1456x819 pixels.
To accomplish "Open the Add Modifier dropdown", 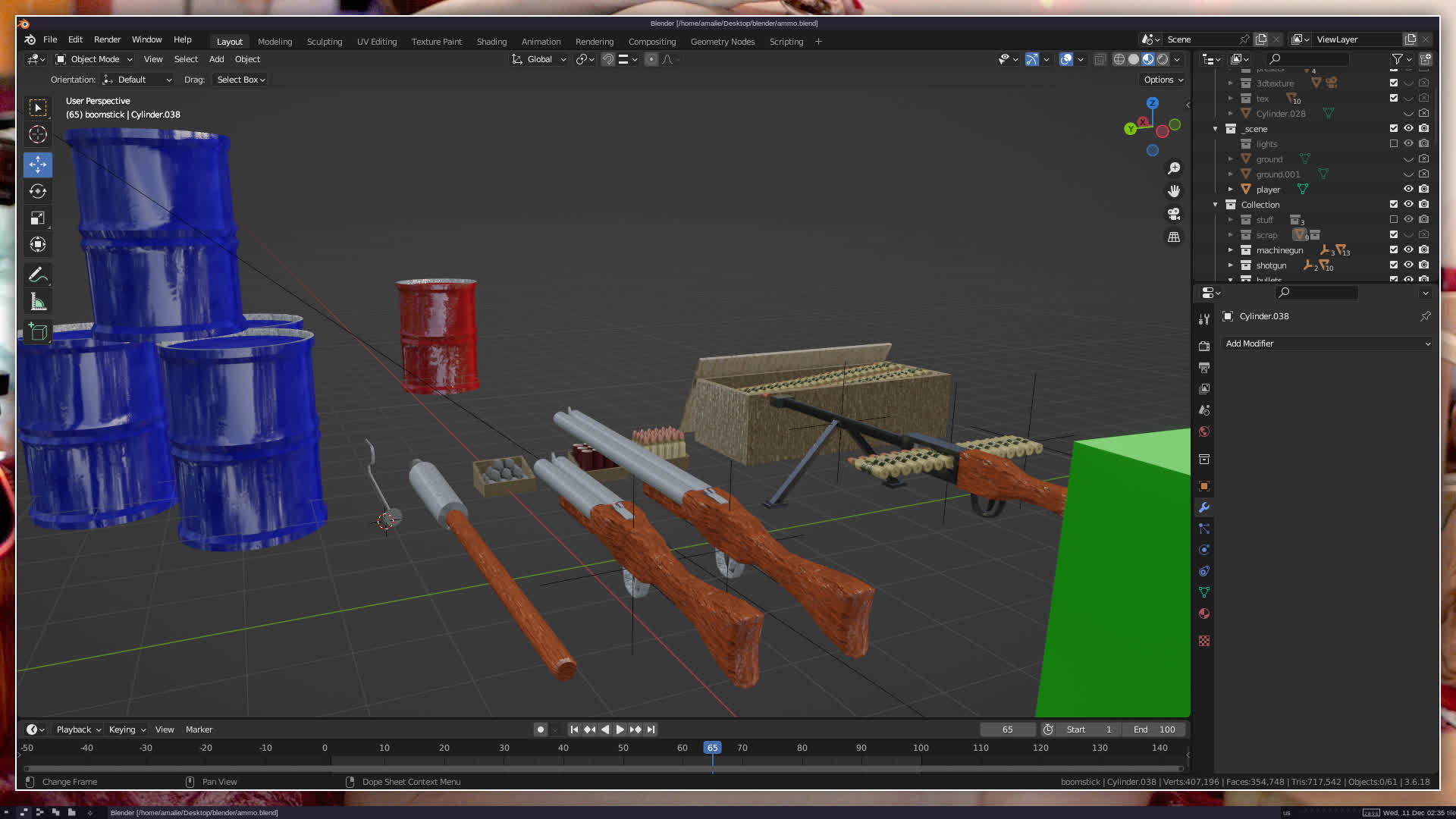I will 1327,344.
